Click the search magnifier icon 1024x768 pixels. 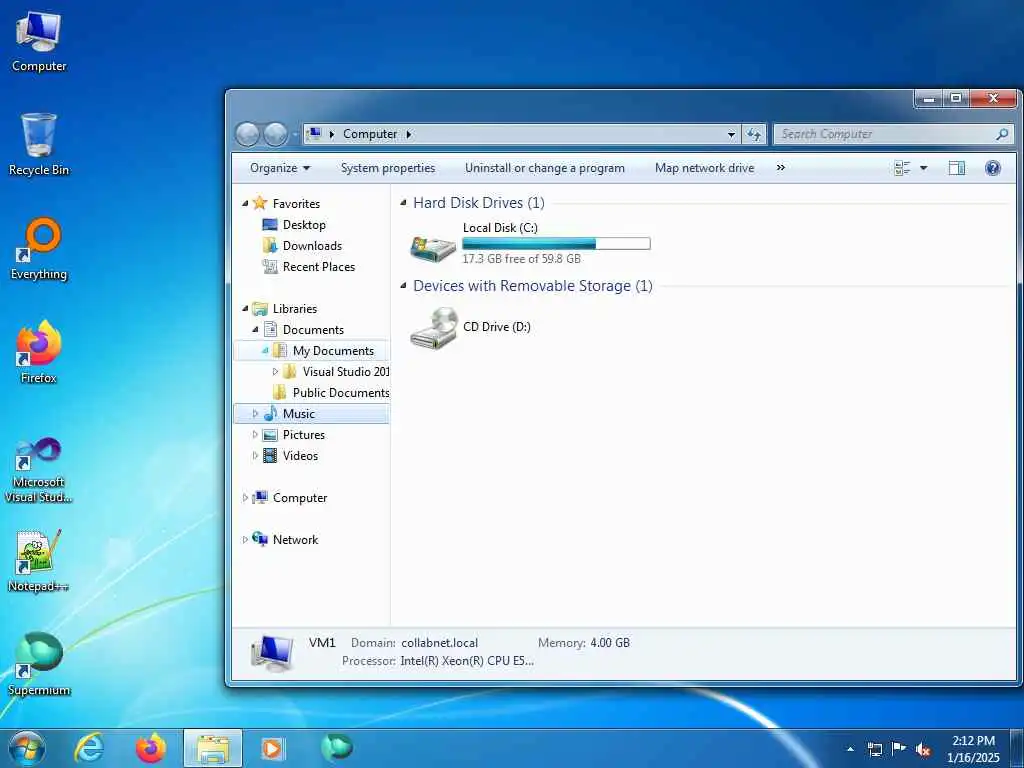coord(1002,134)
